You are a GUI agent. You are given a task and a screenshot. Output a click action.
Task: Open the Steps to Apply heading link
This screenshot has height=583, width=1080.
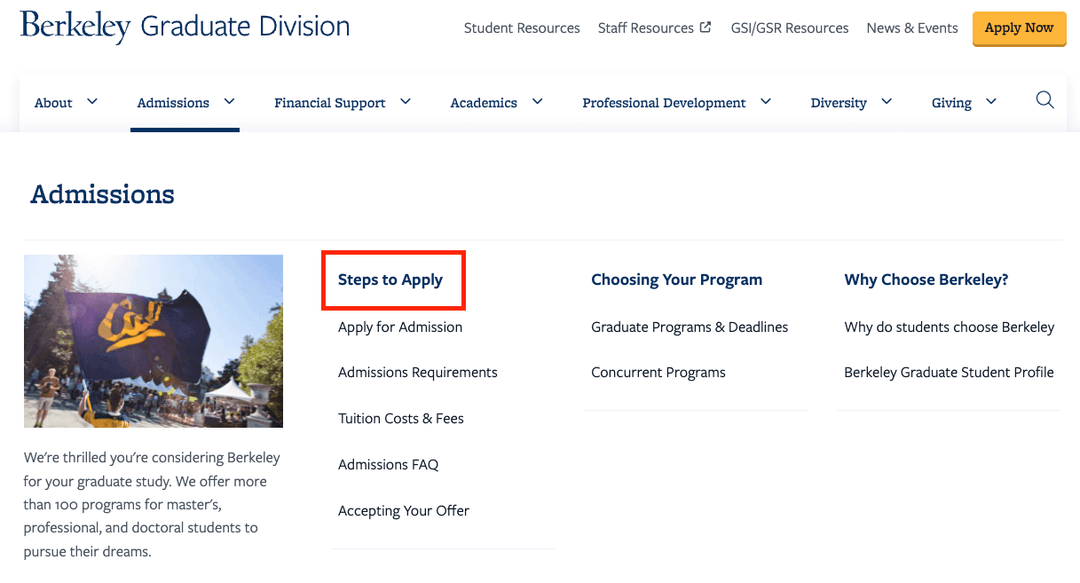tap(390, 280)
